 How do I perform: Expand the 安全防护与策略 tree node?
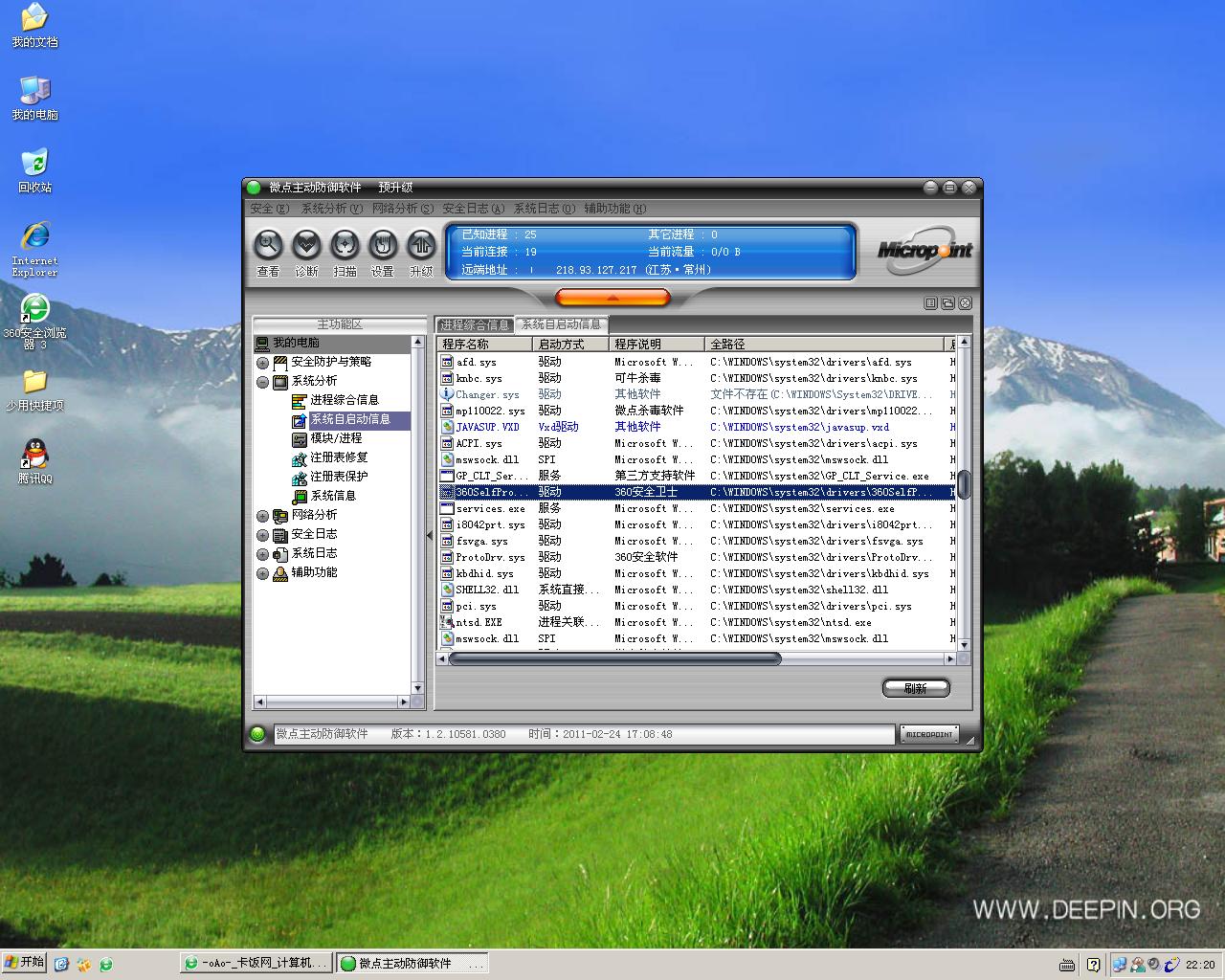[263, 363]
